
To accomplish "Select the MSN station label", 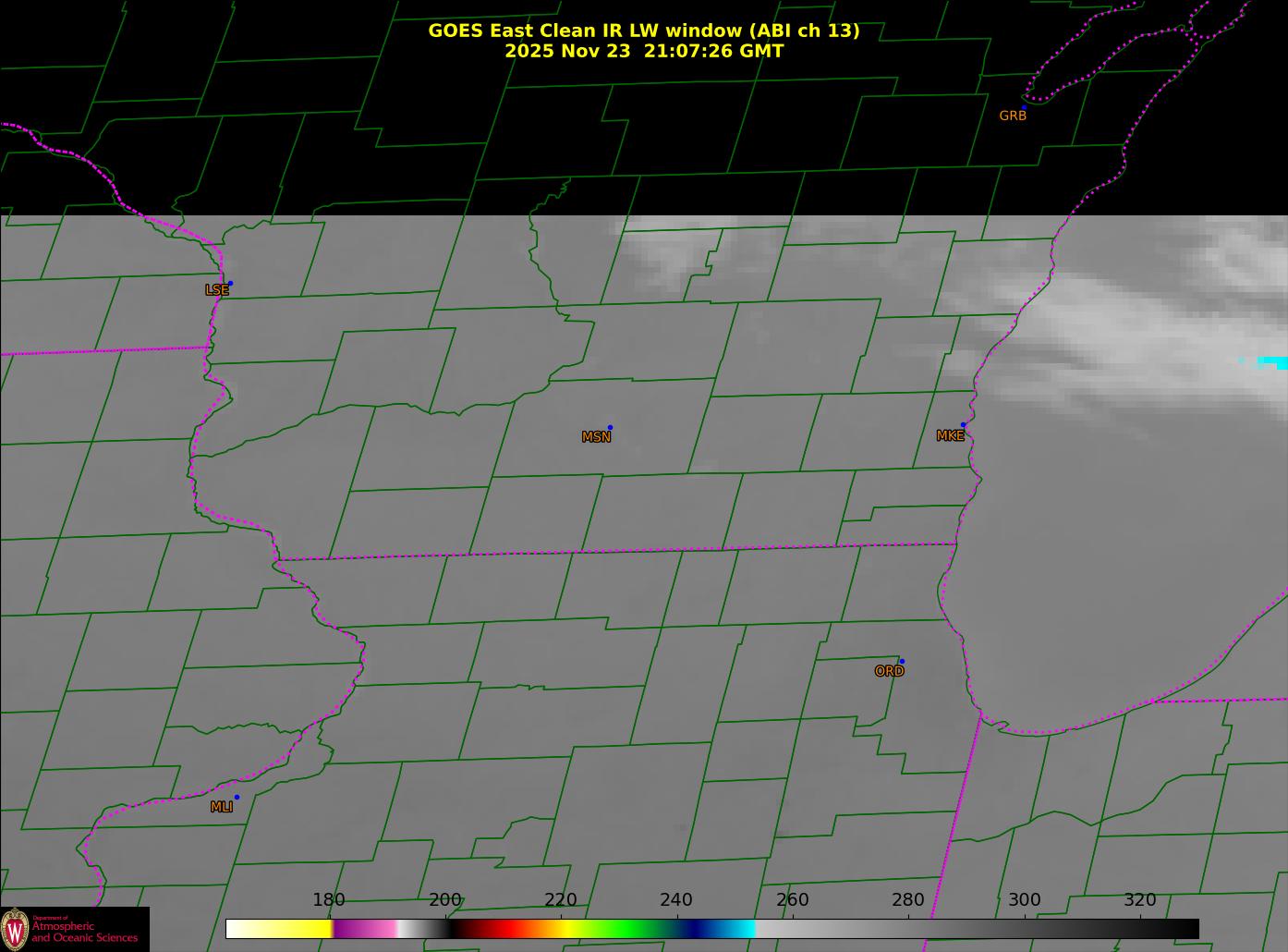I will [596, 437].
